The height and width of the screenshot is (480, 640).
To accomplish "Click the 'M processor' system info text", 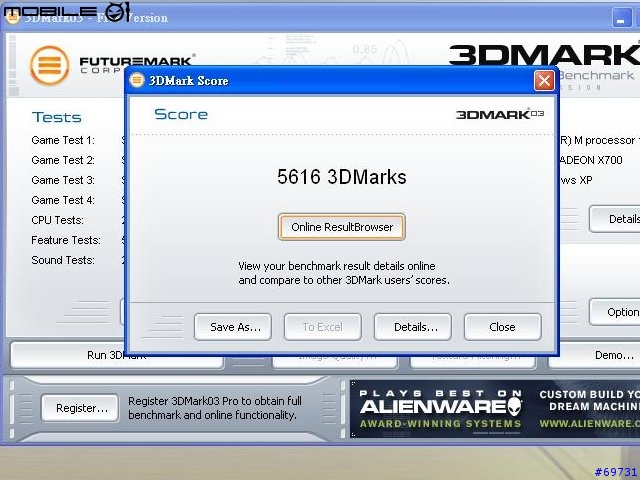I will point(604,140).
